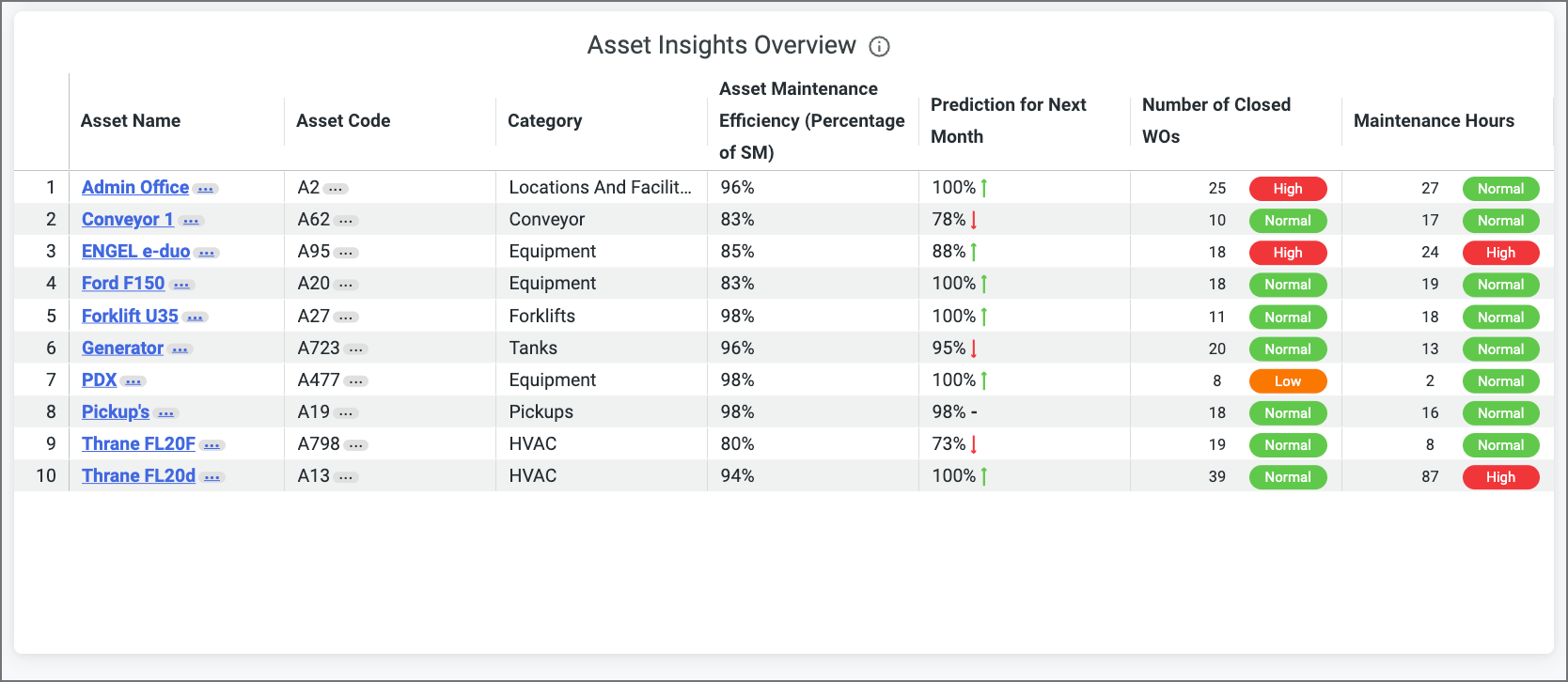Click ellipsis icon next to Admin Office
The image size is (1568, 682).
[x=206, y=190]
